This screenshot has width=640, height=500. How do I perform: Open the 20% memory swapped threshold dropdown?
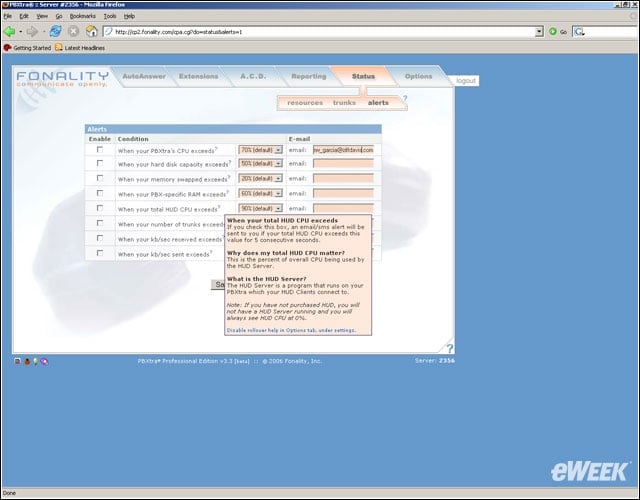click(x=260, y=178)
